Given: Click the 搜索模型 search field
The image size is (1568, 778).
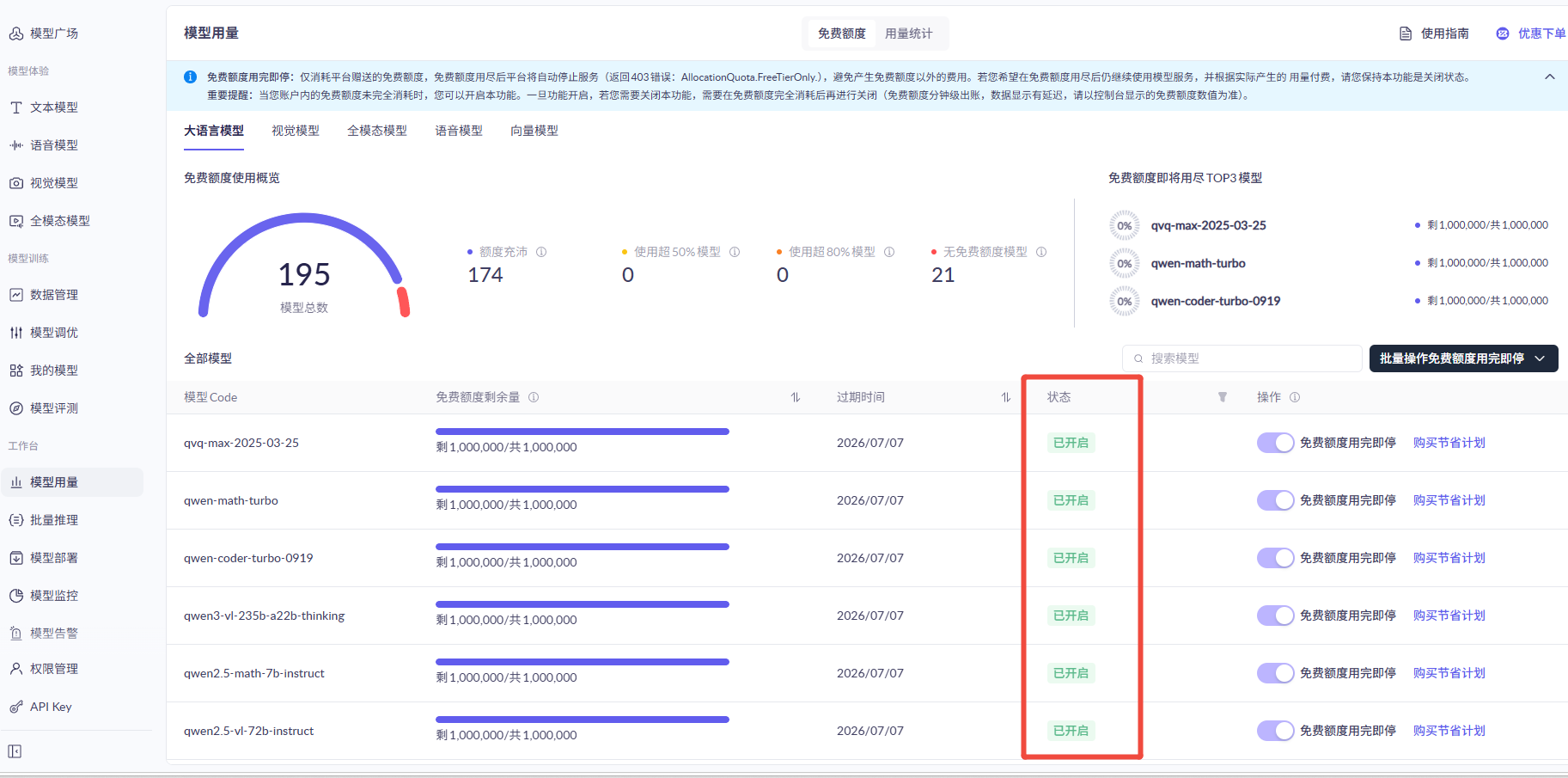Looking at the screenshot, I should pyautogui.click(x=1242, y=358).
